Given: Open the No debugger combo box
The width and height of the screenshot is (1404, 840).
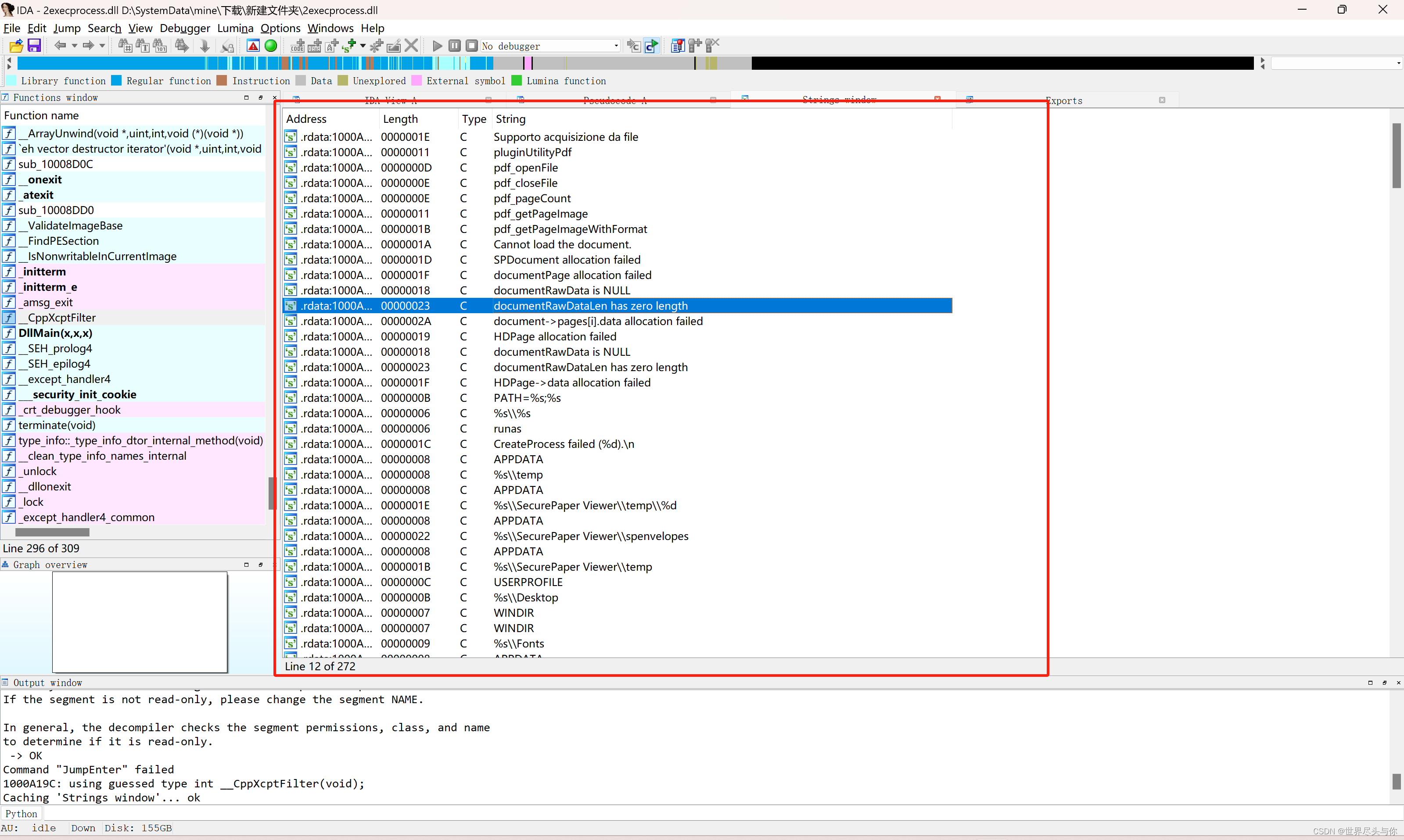Looking at the screenshot, I should point(550,46).
